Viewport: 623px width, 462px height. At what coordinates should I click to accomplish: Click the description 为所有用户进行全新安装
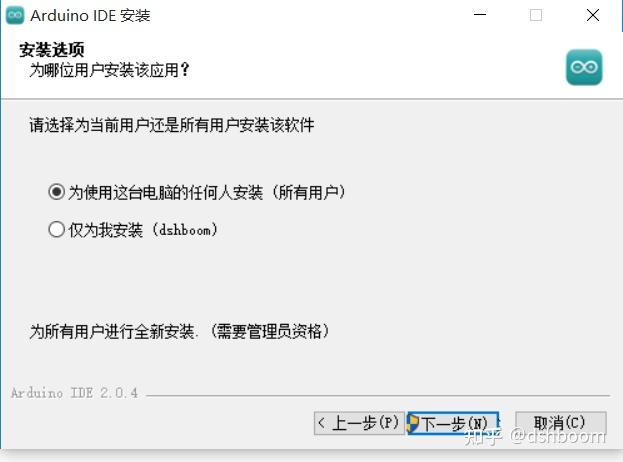click(112, 331)
